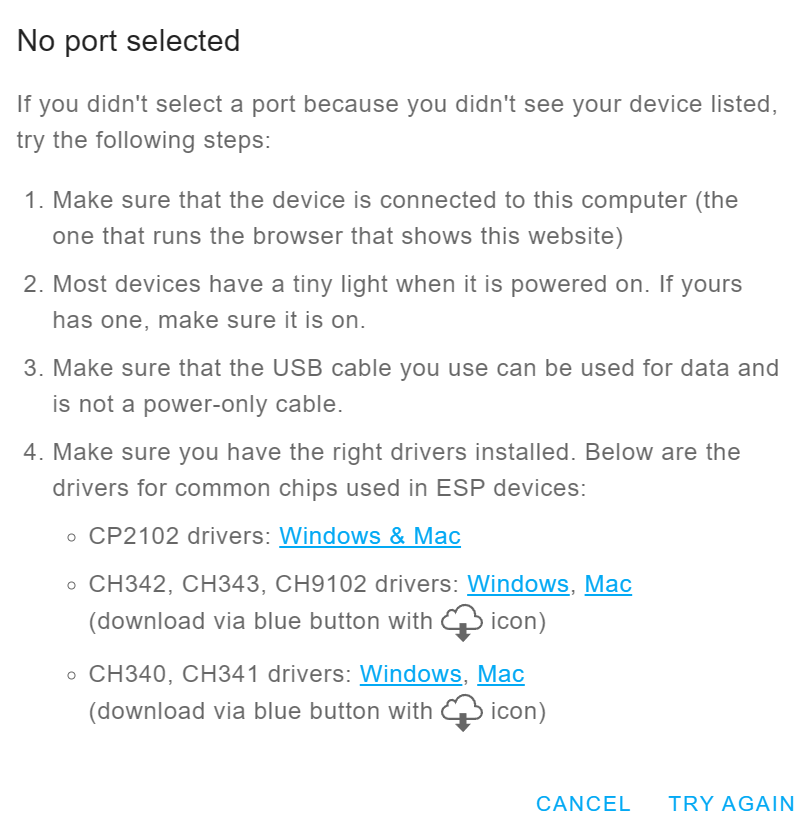810x832 pixels.
Task: Select step 3 about the USB cable
Action: click(x=414, y=386)
